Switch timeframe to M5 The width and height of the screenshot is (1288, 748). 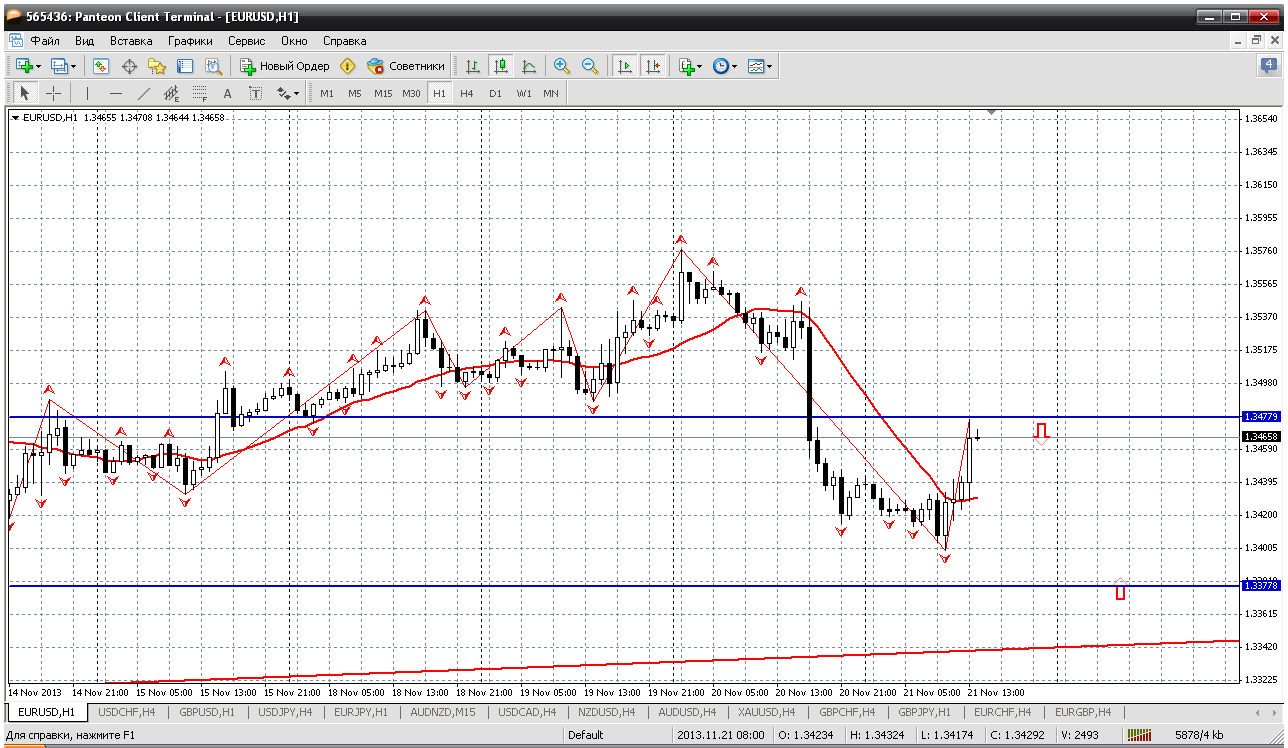tap(355, 93)
